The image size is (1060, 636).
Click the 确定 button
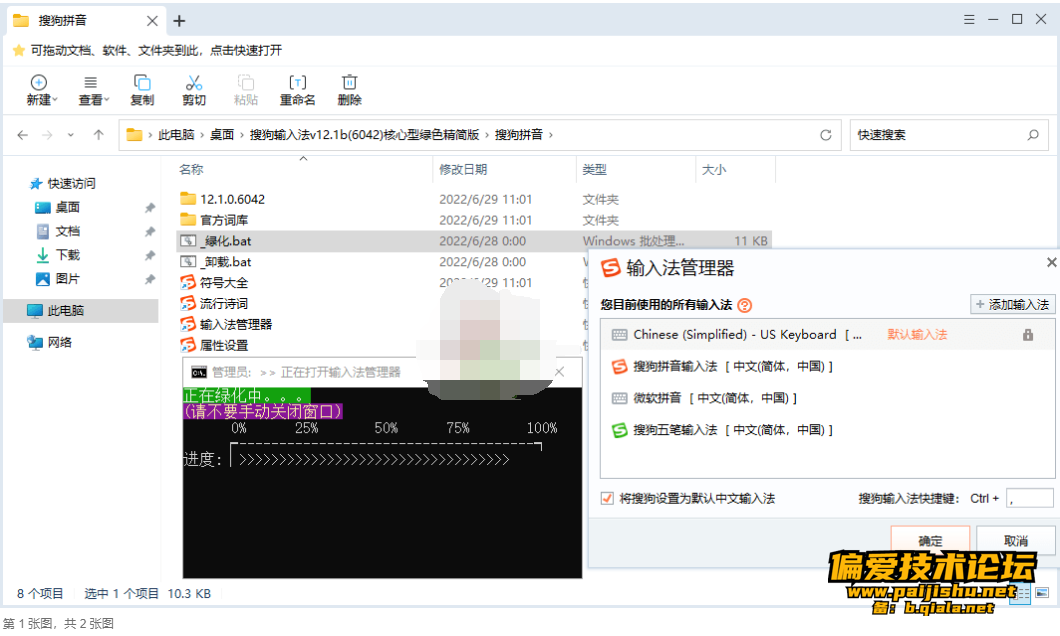[930, 541]
